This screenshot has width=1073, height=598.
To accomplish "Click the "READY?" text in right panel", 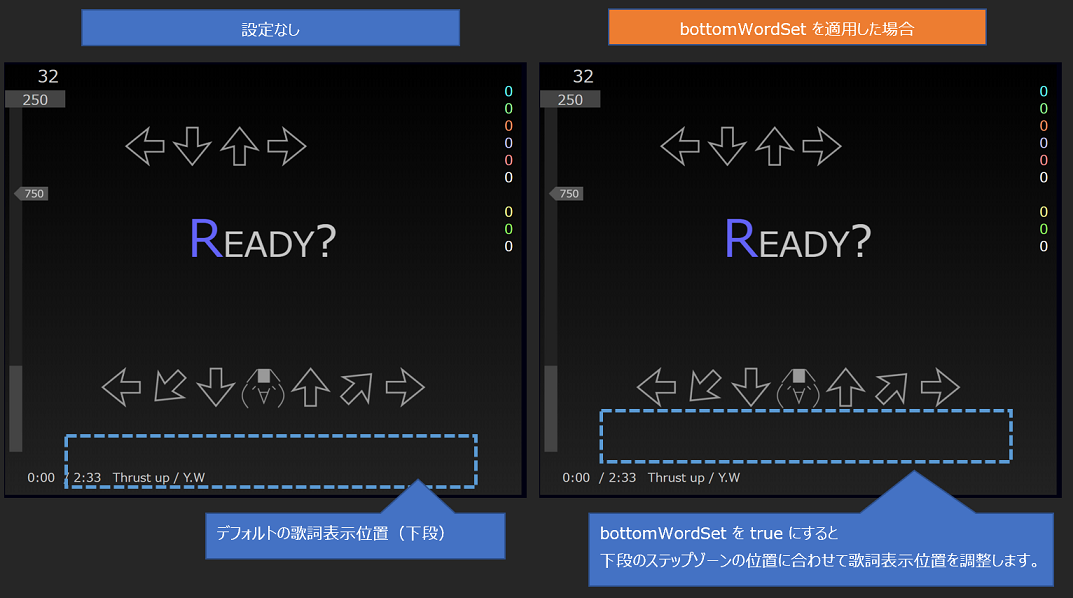I will (798, 239).
